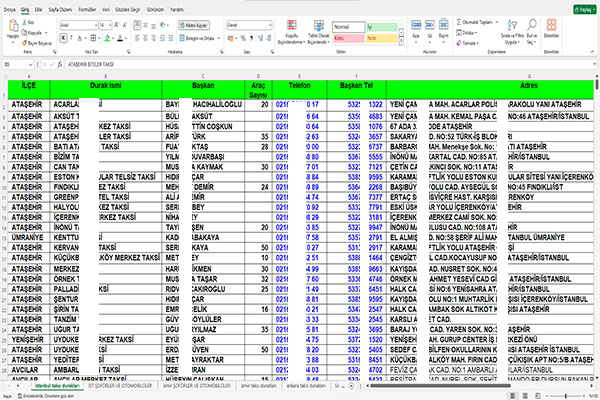
Task: Center text horizontally
Action: pyautogui.click(x=145, y=38)
